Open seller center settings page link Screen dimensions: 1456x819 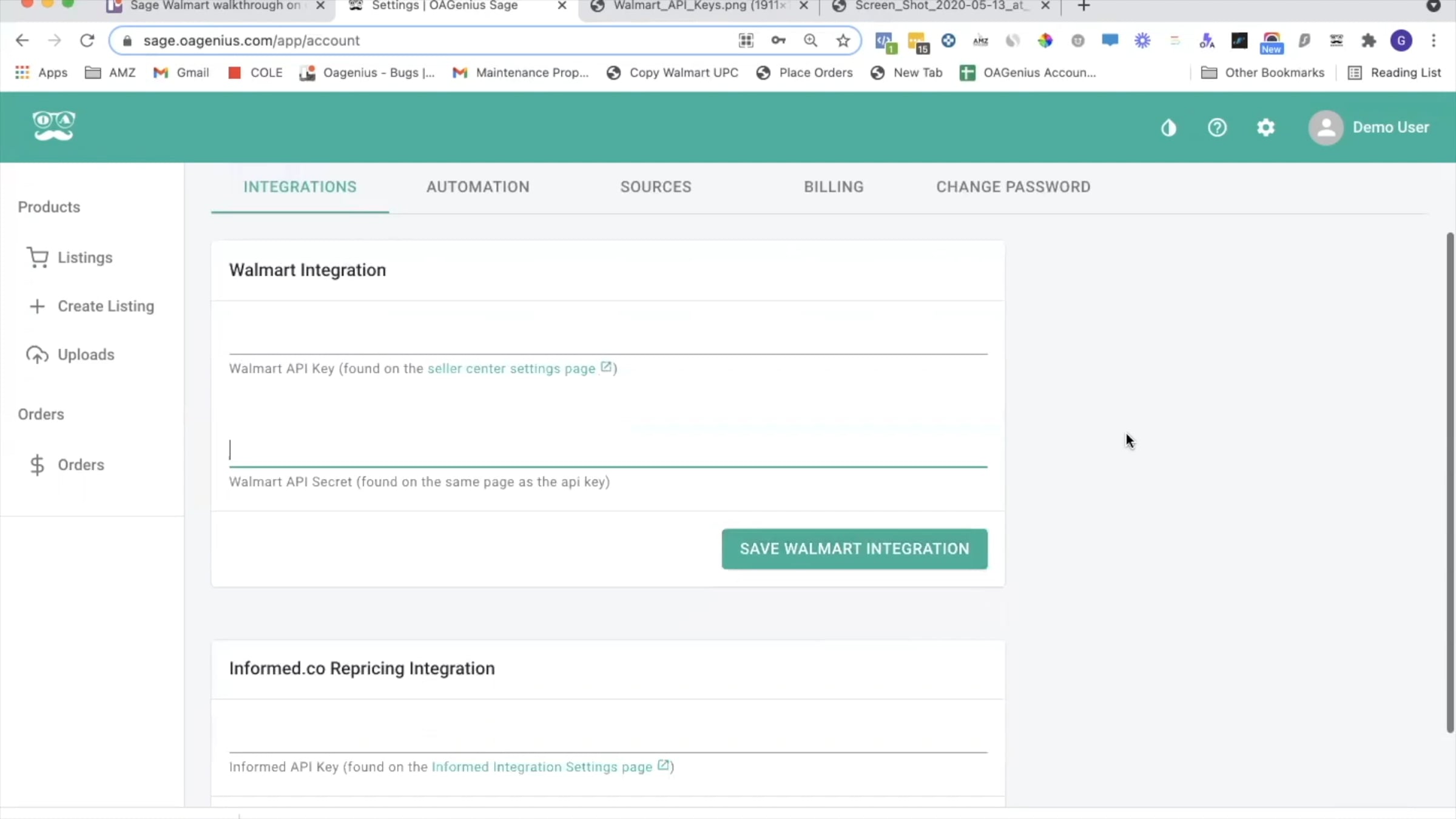tap(511, 369)
